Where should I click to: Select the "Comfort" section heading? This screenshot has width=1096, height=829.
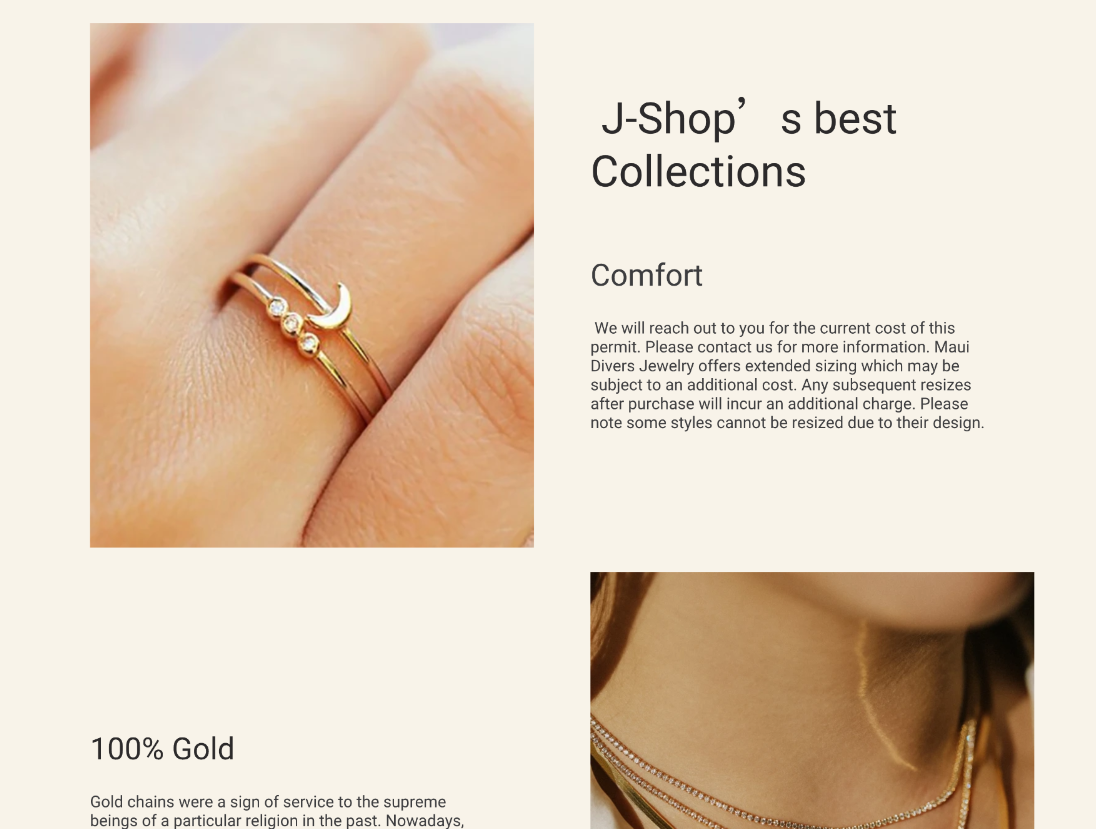[x=647, y=275]
